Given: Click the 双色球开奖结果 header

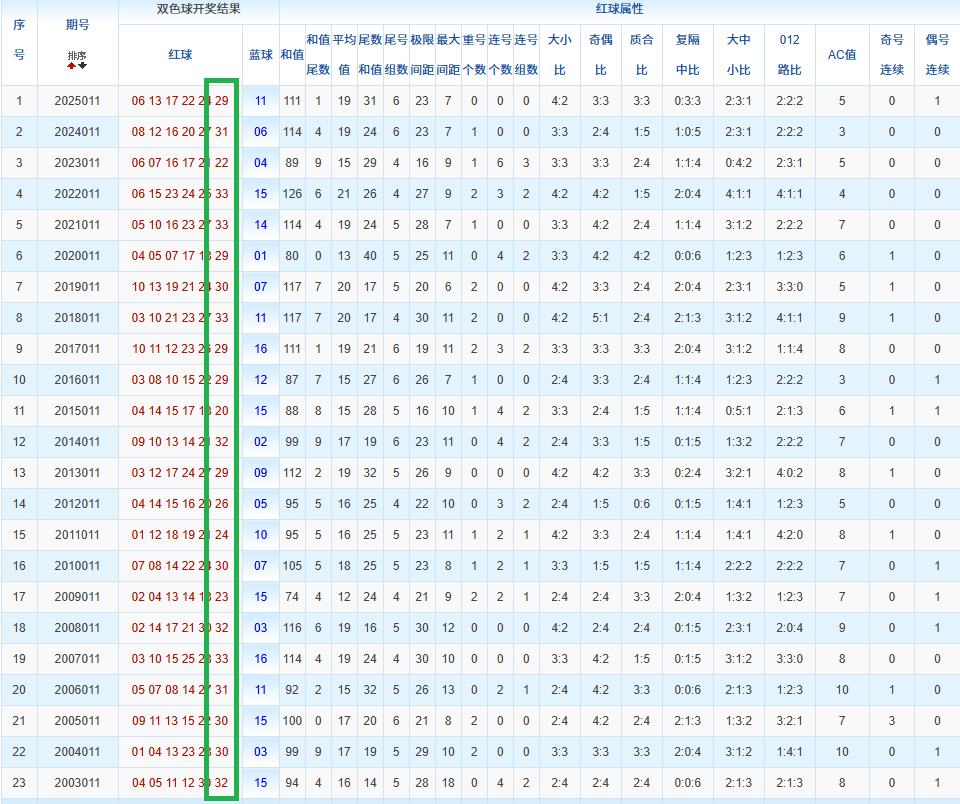Looking at the screenshot, I should pyautogui.click(x=198, y=9).
